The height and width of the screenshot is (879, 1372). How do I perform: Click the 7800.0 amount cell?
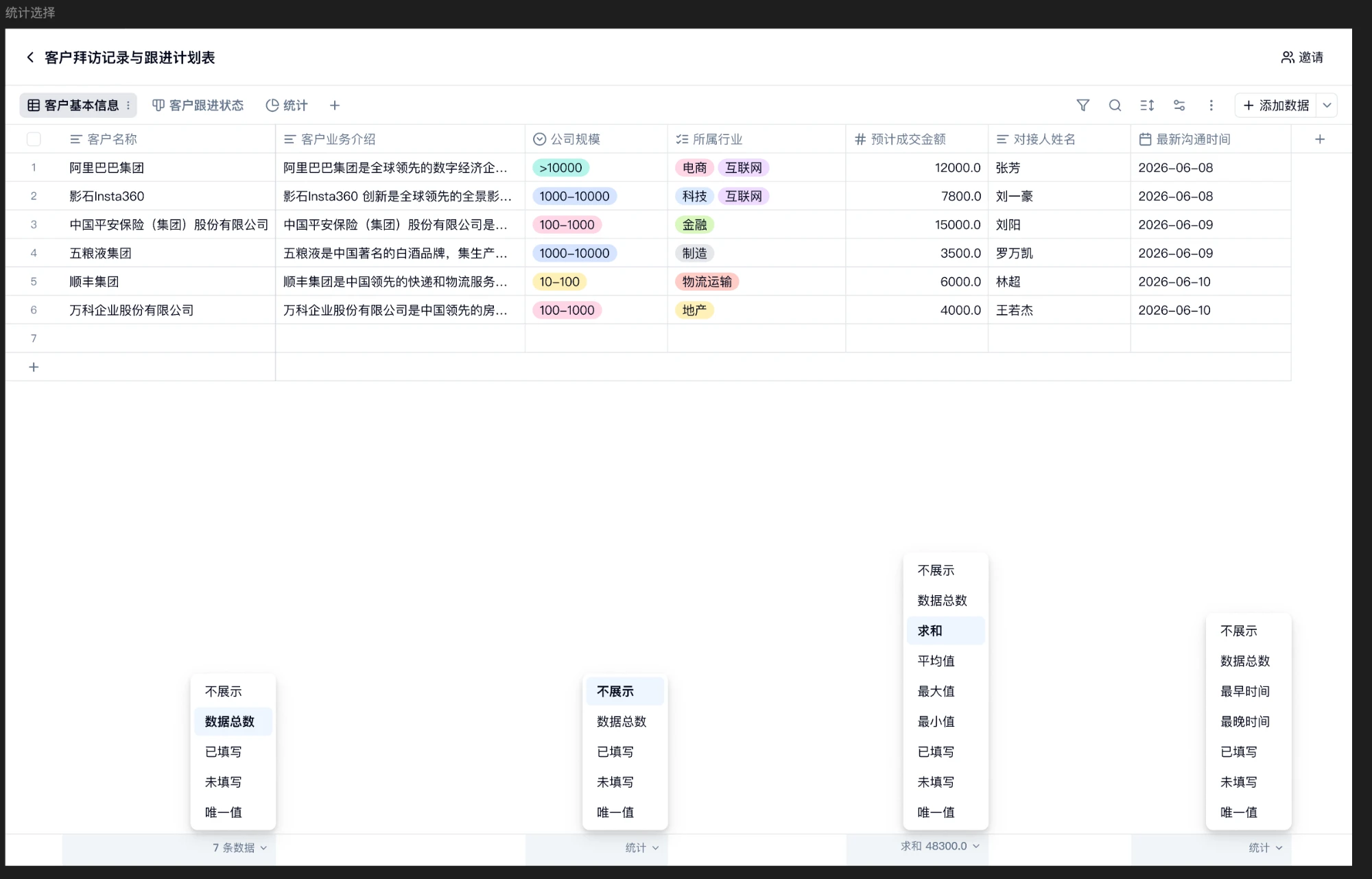(916, 196)
